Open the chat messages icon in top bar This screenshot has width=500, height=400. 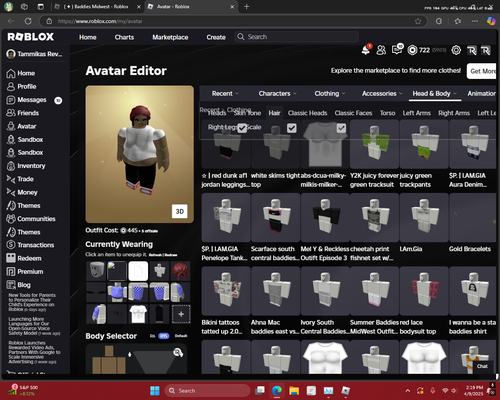point(397,50)
